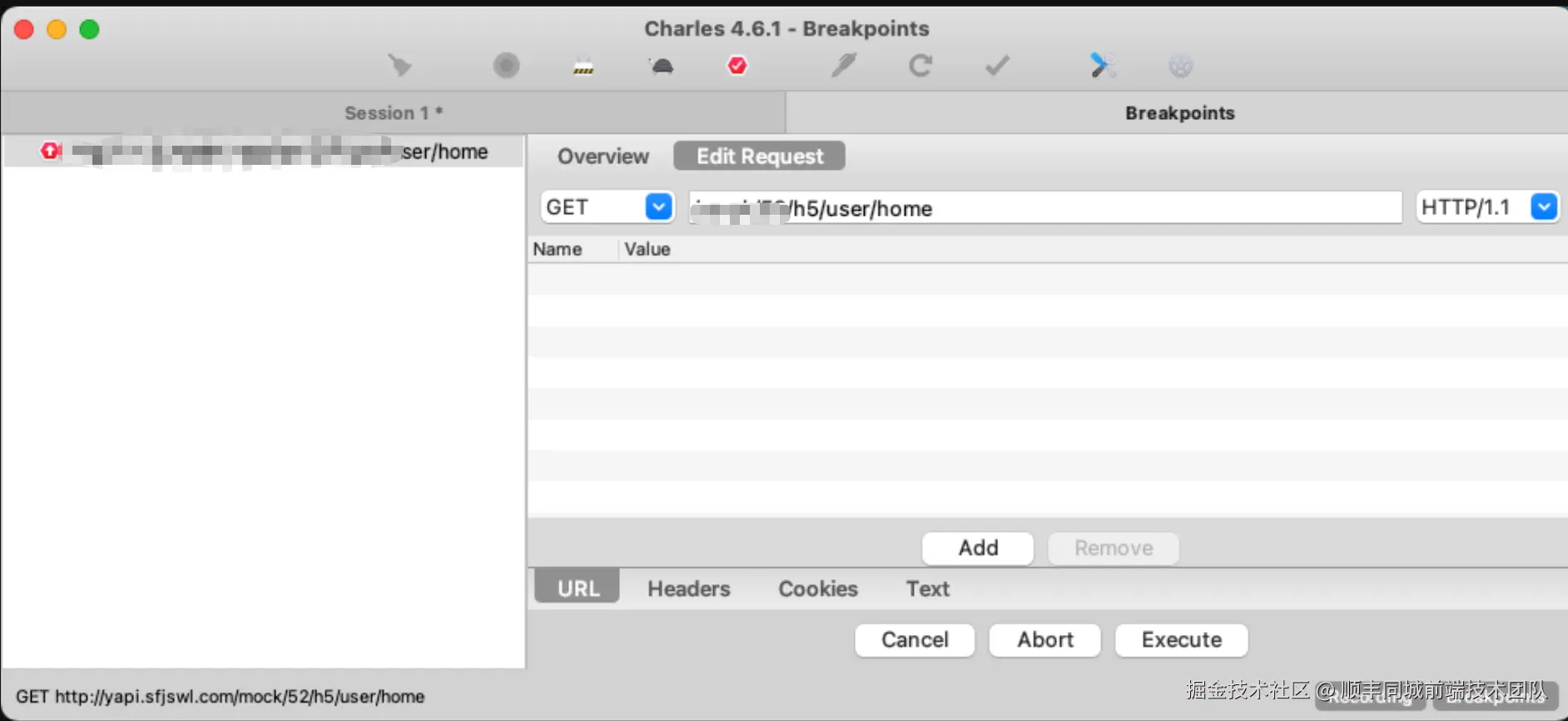Image resolution: width=1568 pixels, height=721 pixels.
Task: Toggle SSL proxying icon in toolbar
Action: 583,65
